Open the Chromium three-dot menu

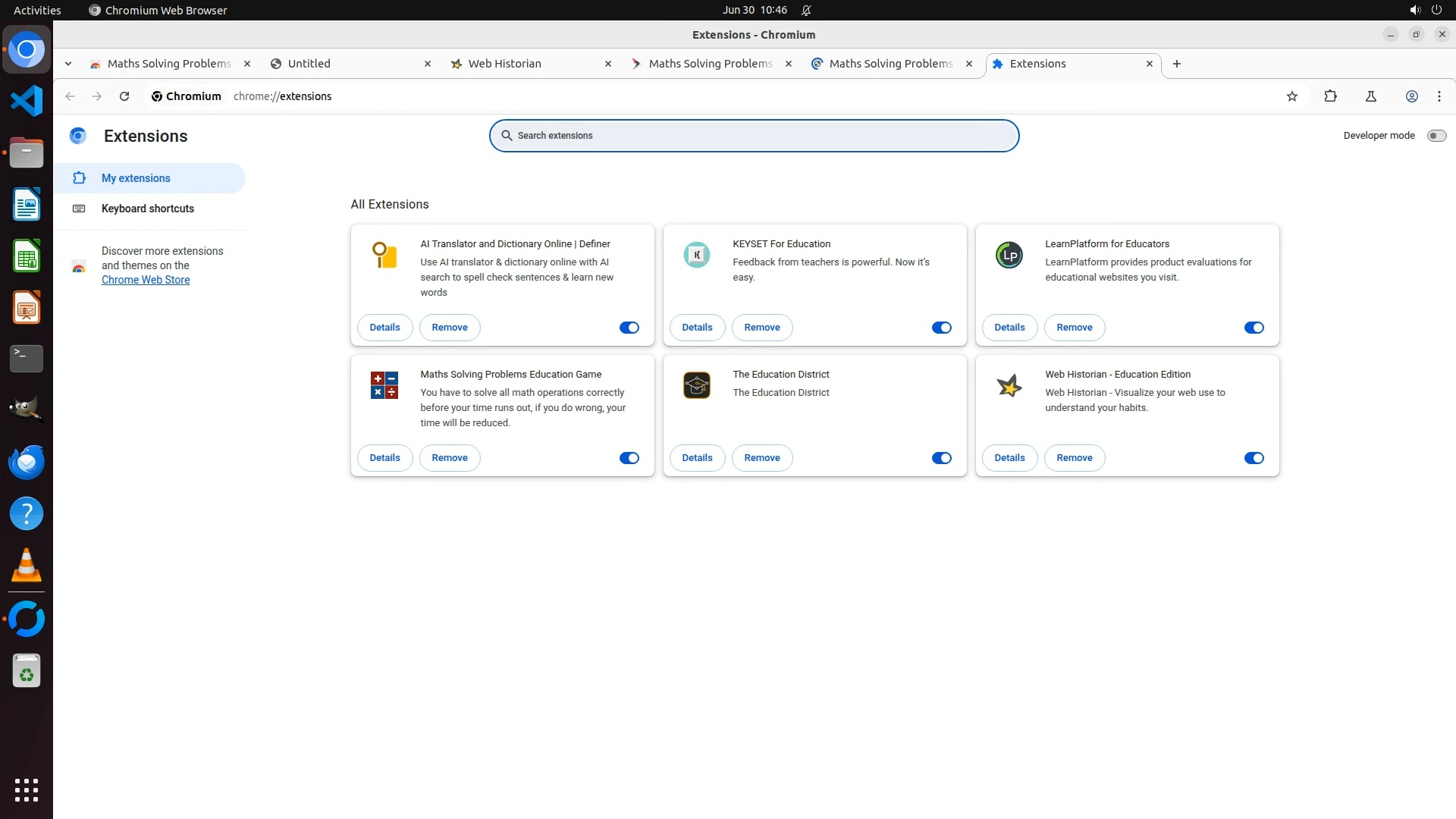click(x=1439, y=96)
